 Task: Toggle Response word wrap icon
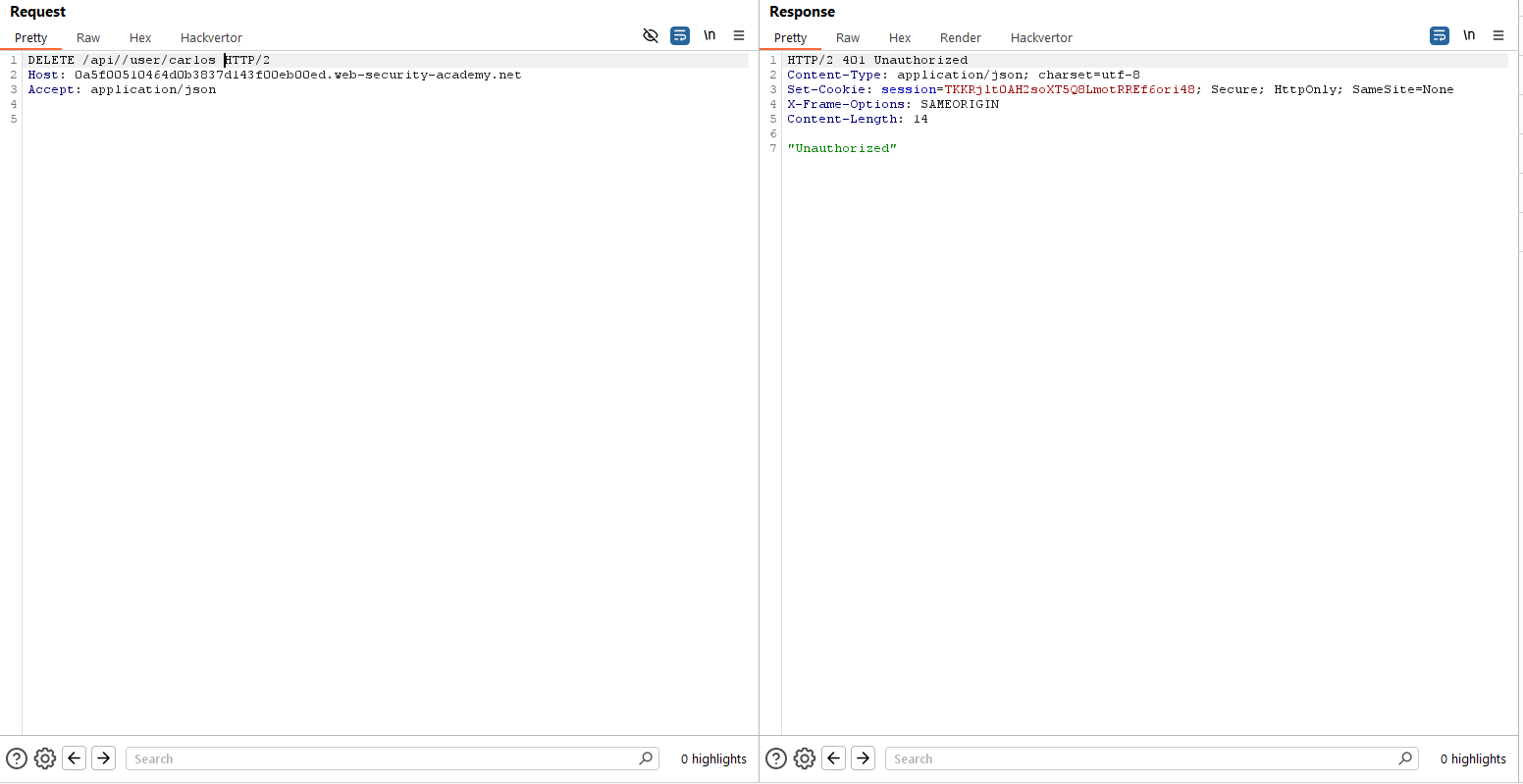tap(1440, 35)
